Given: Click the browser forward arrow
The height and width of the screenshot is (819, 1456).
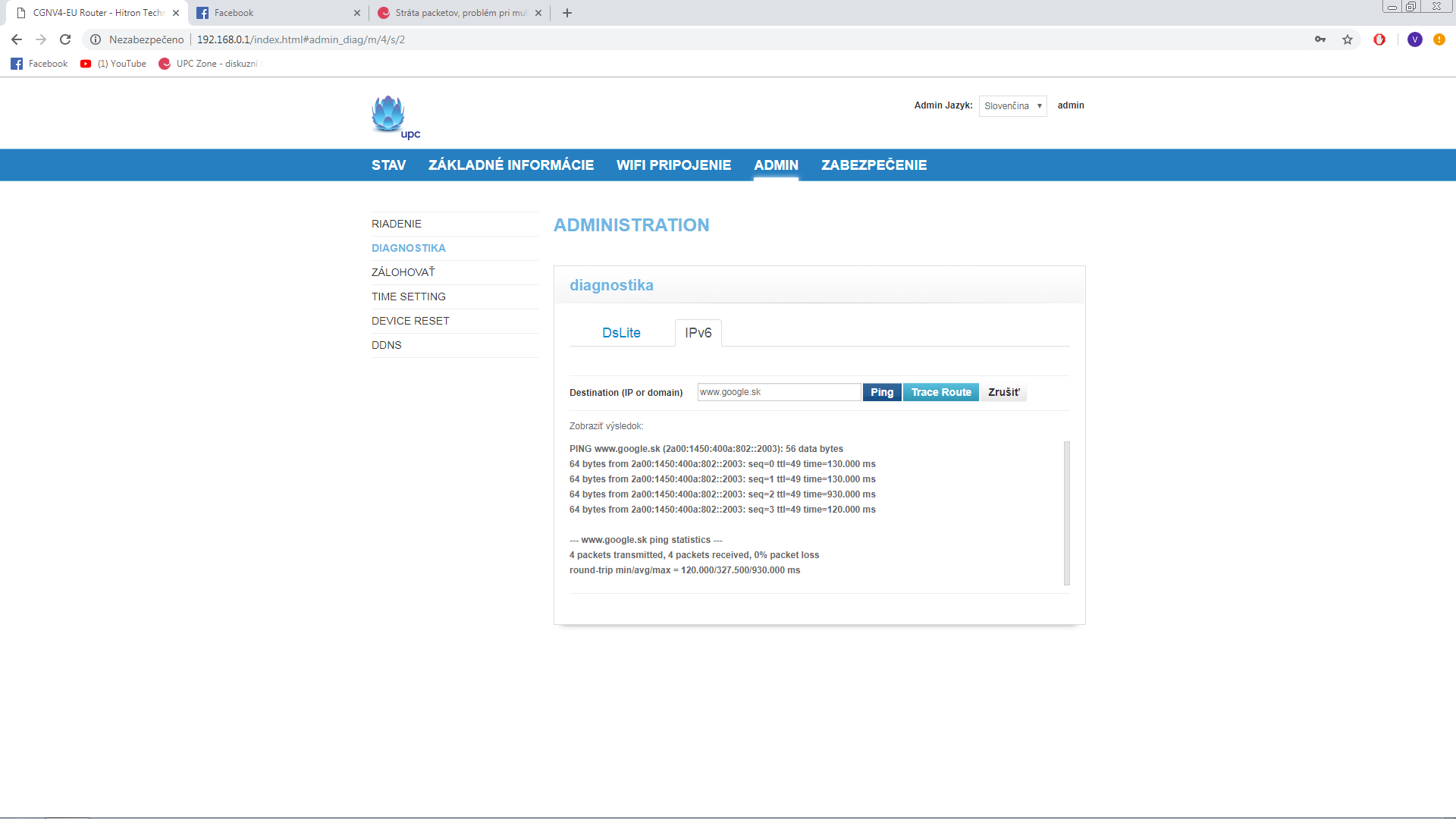Looking at the screenshot, I should click(x=41, y=39).
